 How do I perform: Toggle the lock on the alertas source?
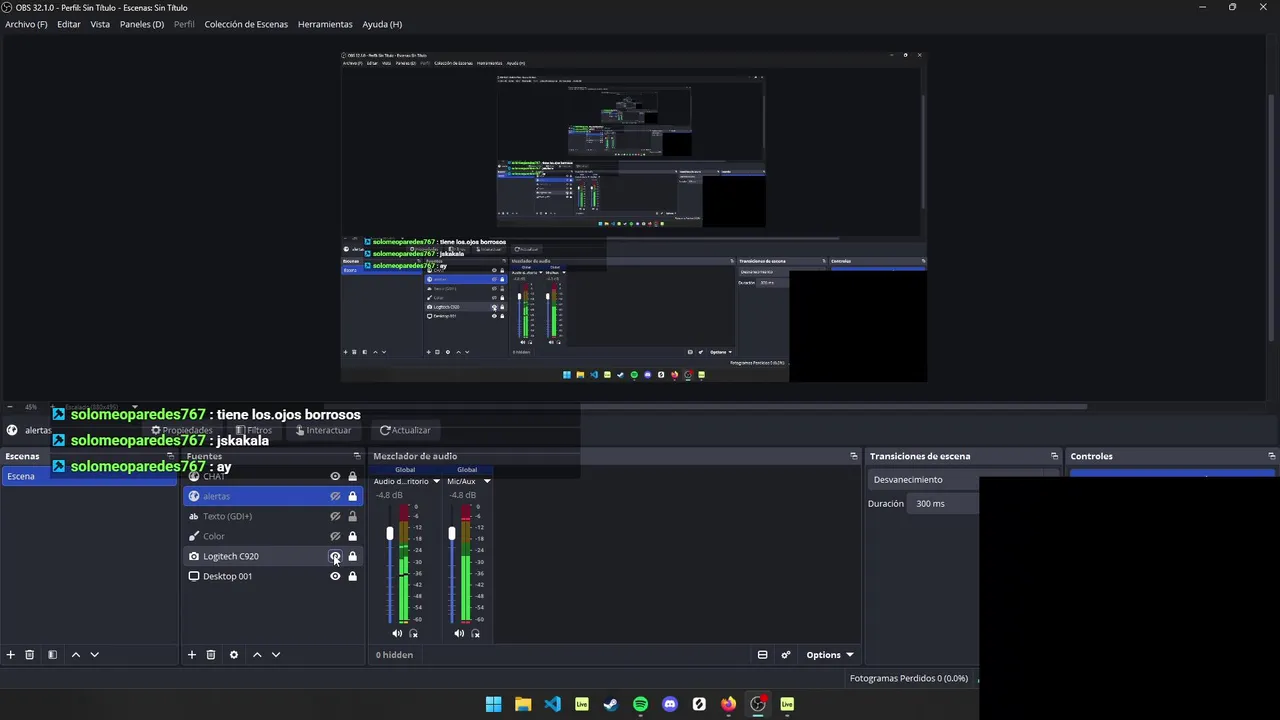pos(352,496)
